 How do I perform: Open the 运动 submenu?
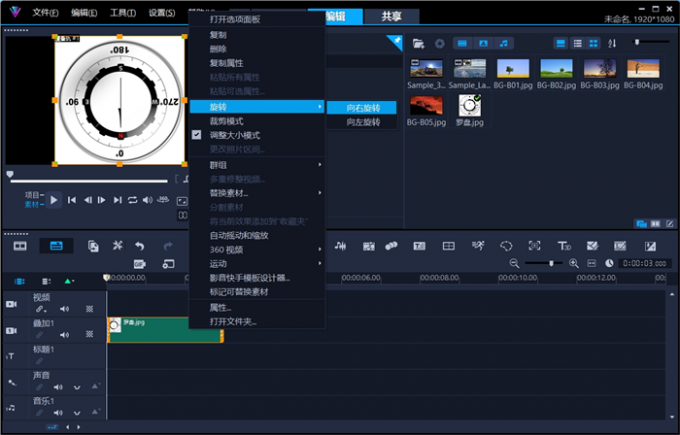pyautogui.click(x=258, y=264)
